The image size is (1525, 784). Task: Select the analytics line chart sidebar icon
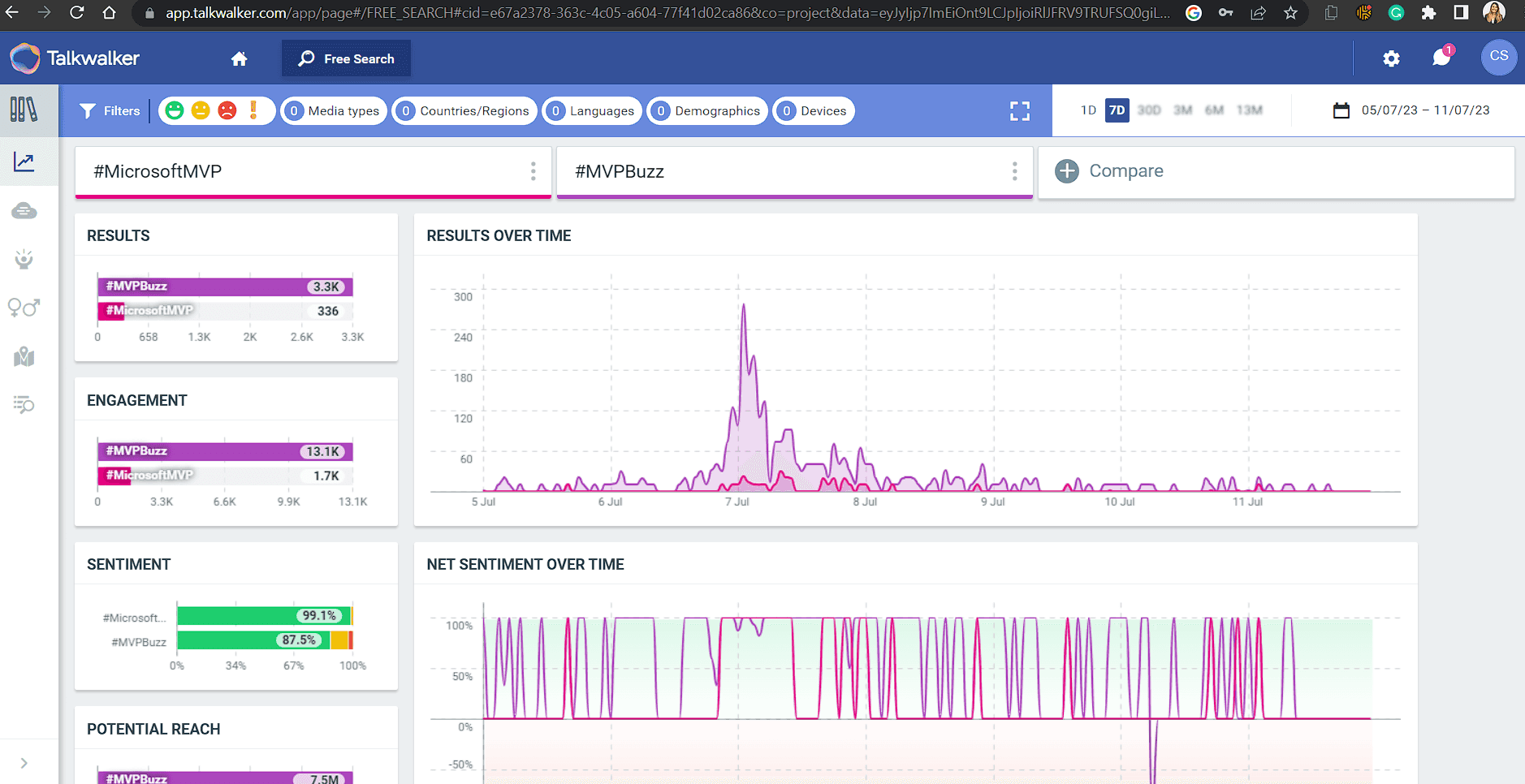tap(24, 162)
